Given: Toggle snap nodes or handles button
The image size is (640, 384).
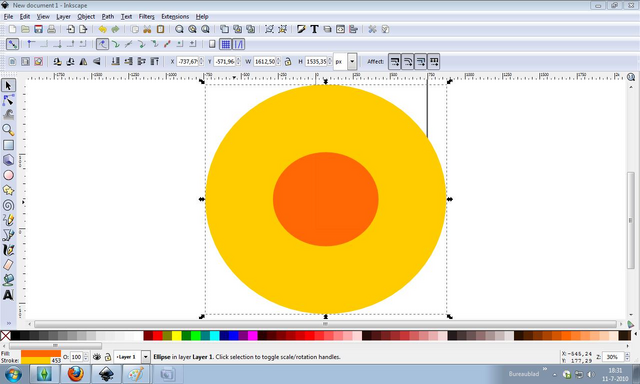Looking at the screenshot, I should click(102, 44).
